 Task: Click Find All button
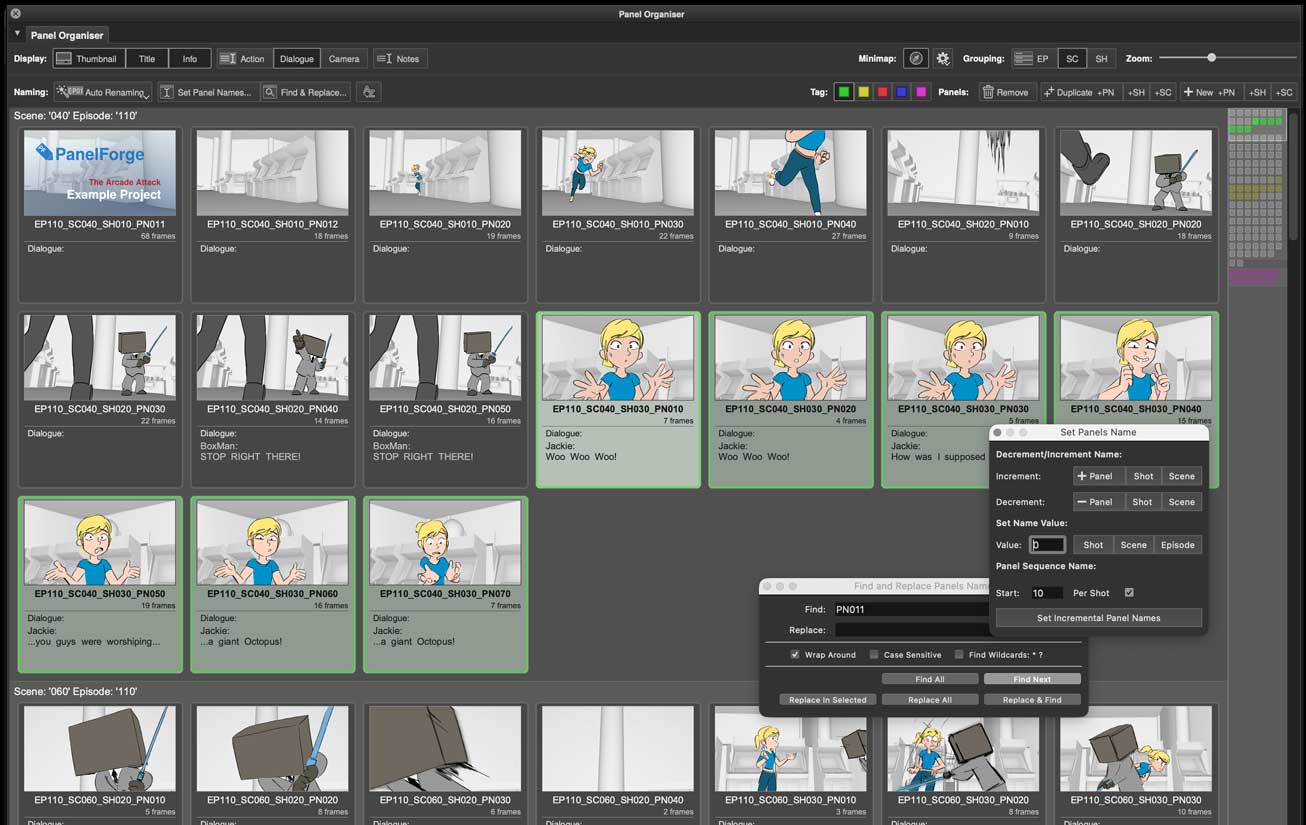(x=930, y=679)
